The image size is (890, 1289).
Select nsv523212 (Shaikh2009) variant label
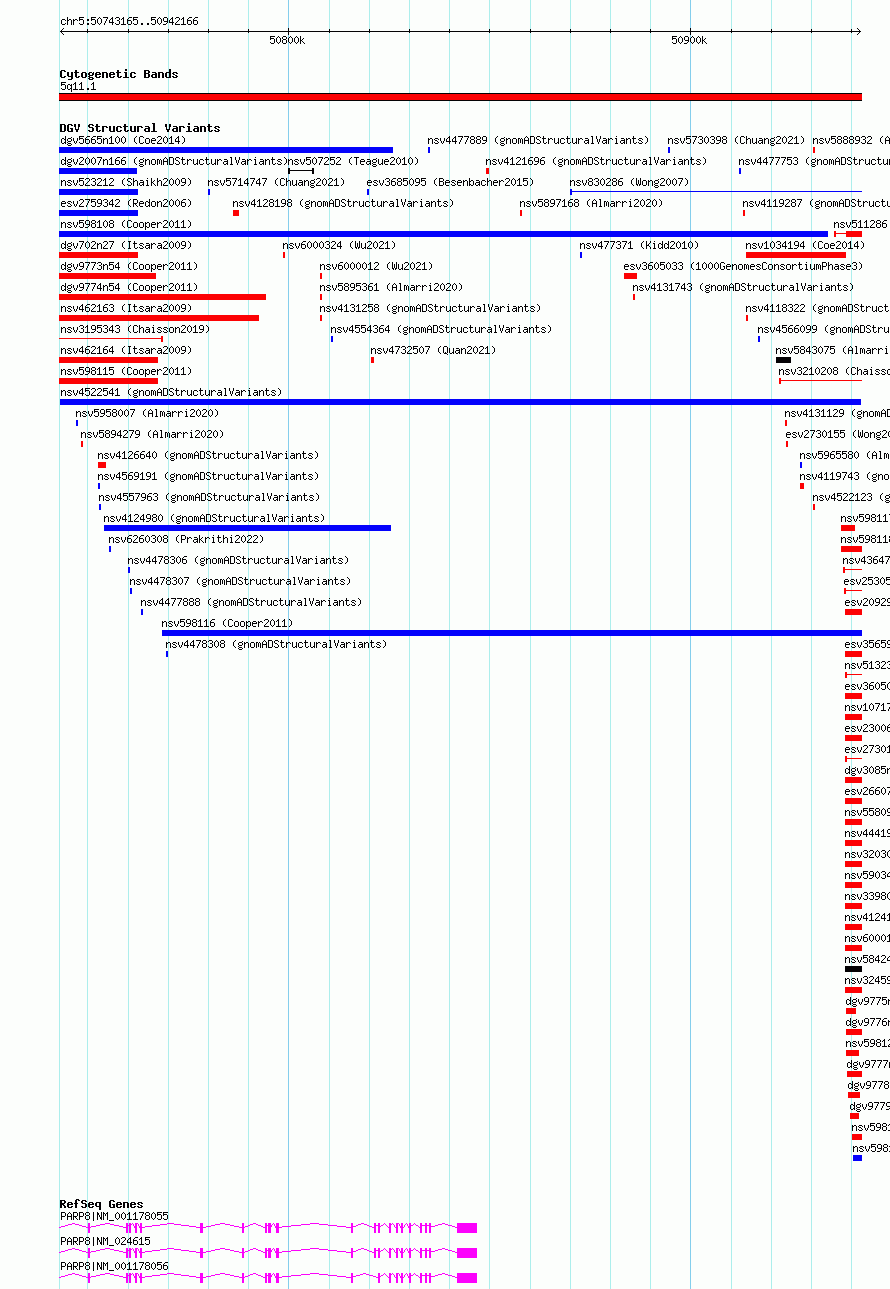[x=126, y=182]
